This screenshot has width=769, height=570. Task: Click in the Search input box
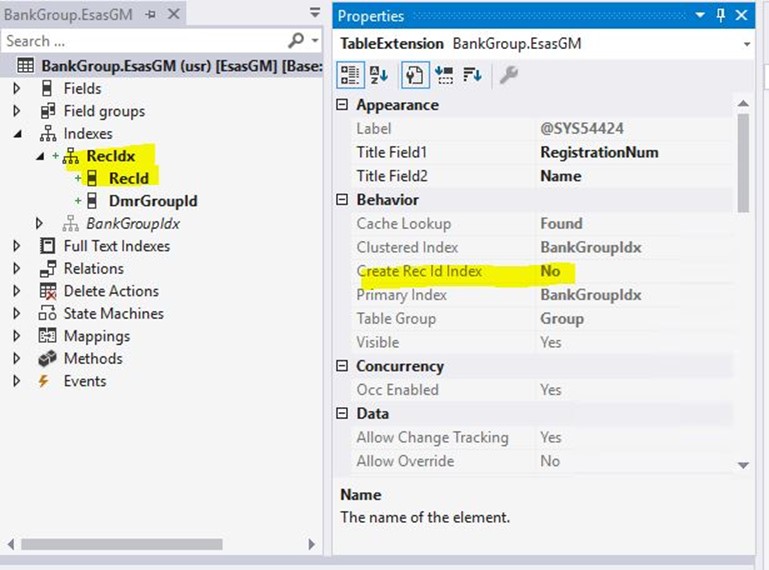[145, 41]
